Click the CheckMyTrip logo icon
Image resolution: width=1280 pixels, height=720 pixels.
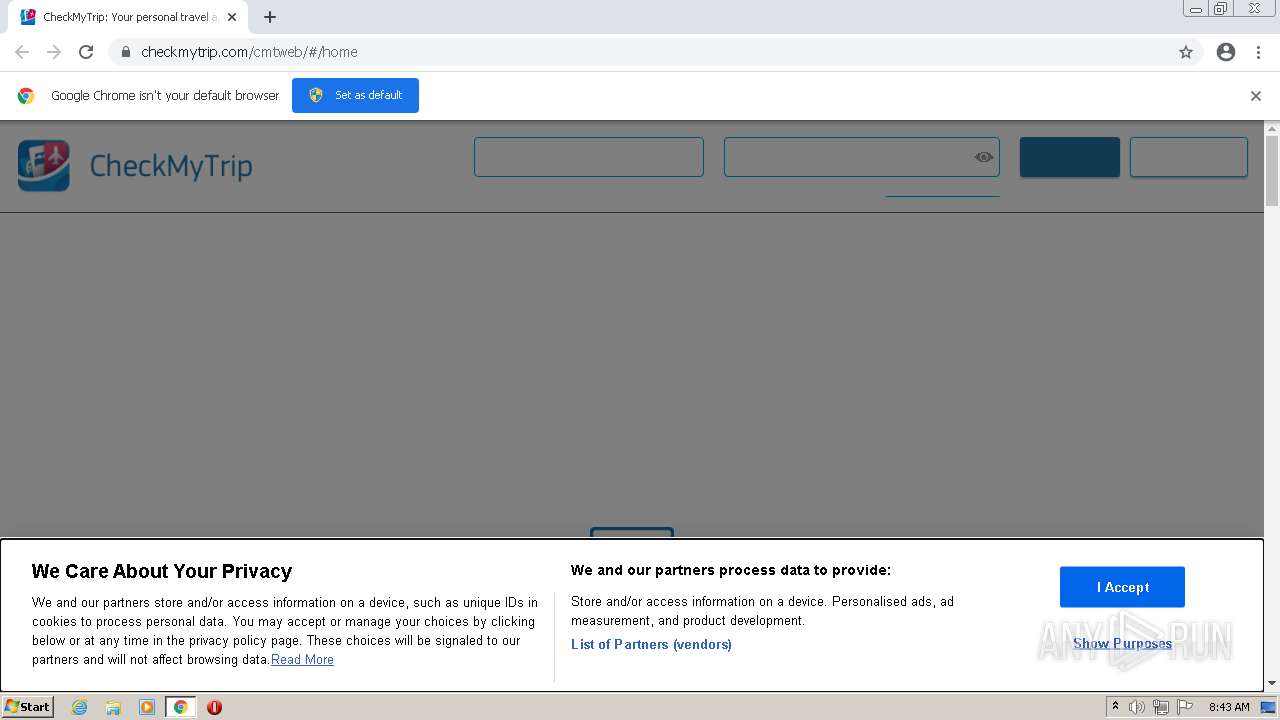(x=44, y=165)
